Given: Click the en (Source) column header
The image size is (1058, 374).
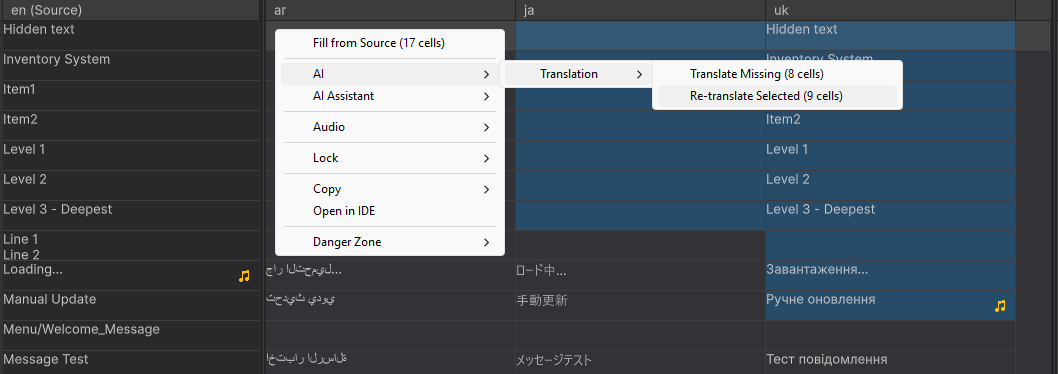Looking at the screenshot, I should click(x=130, y=10).
